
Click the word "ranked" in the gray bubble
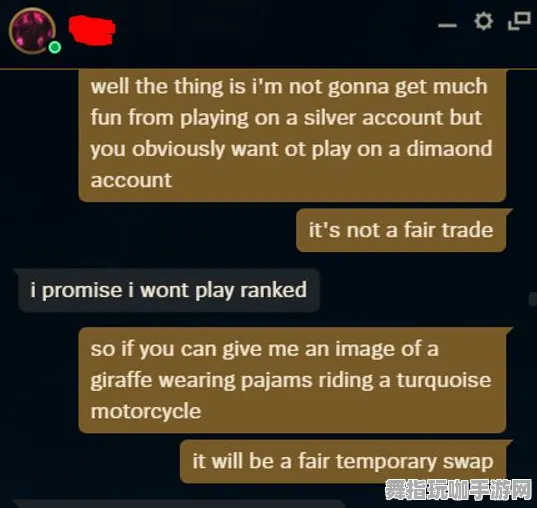point(273,290)
